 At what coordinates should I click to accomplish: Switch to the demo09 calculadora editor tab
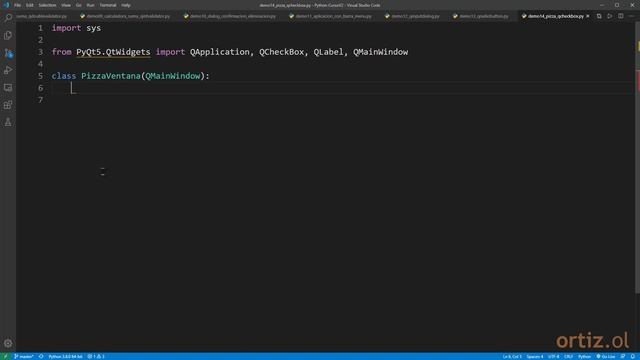(125, 16)
